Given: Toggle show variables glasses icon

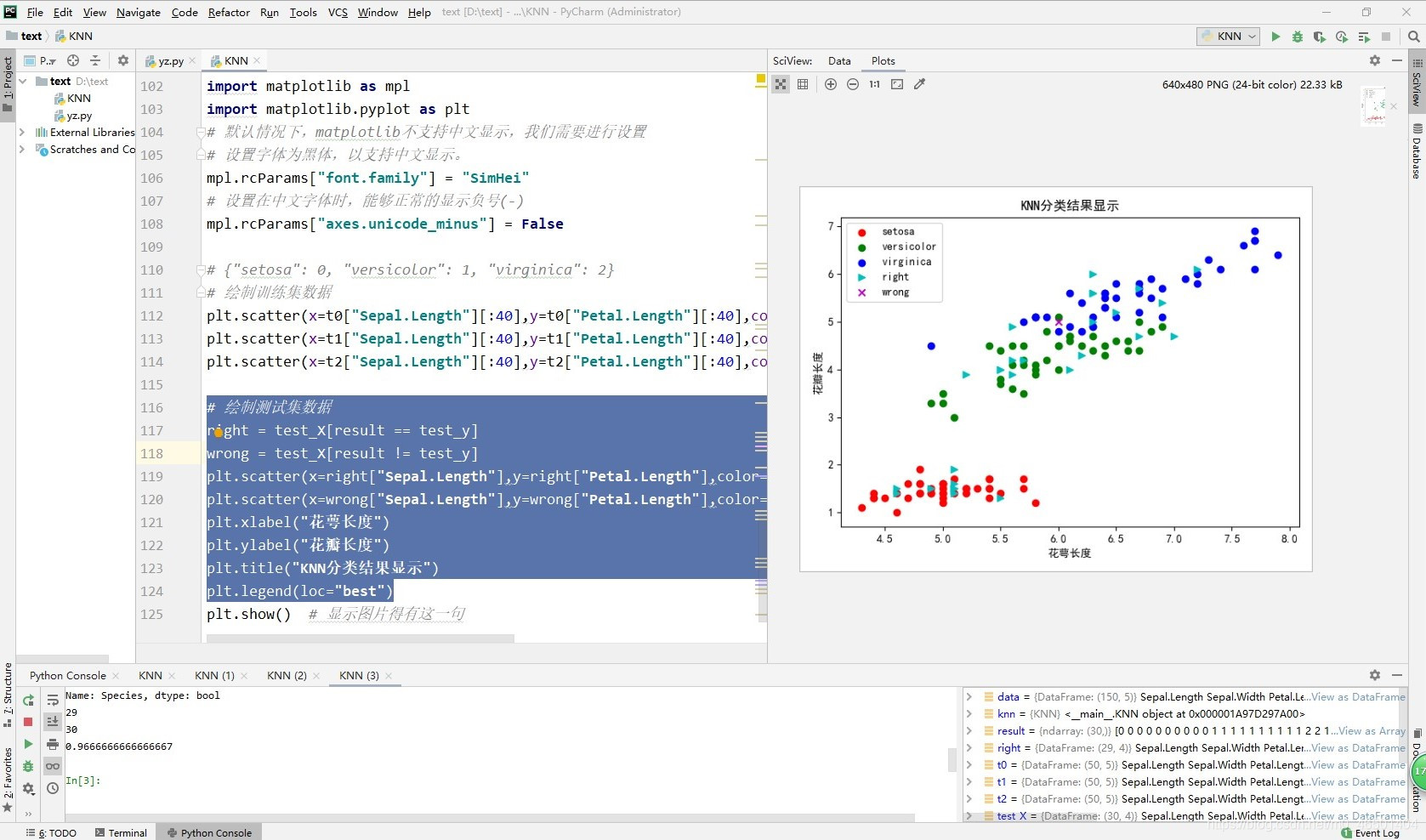Looking at the screenshot, I should [x=53, y=766].
